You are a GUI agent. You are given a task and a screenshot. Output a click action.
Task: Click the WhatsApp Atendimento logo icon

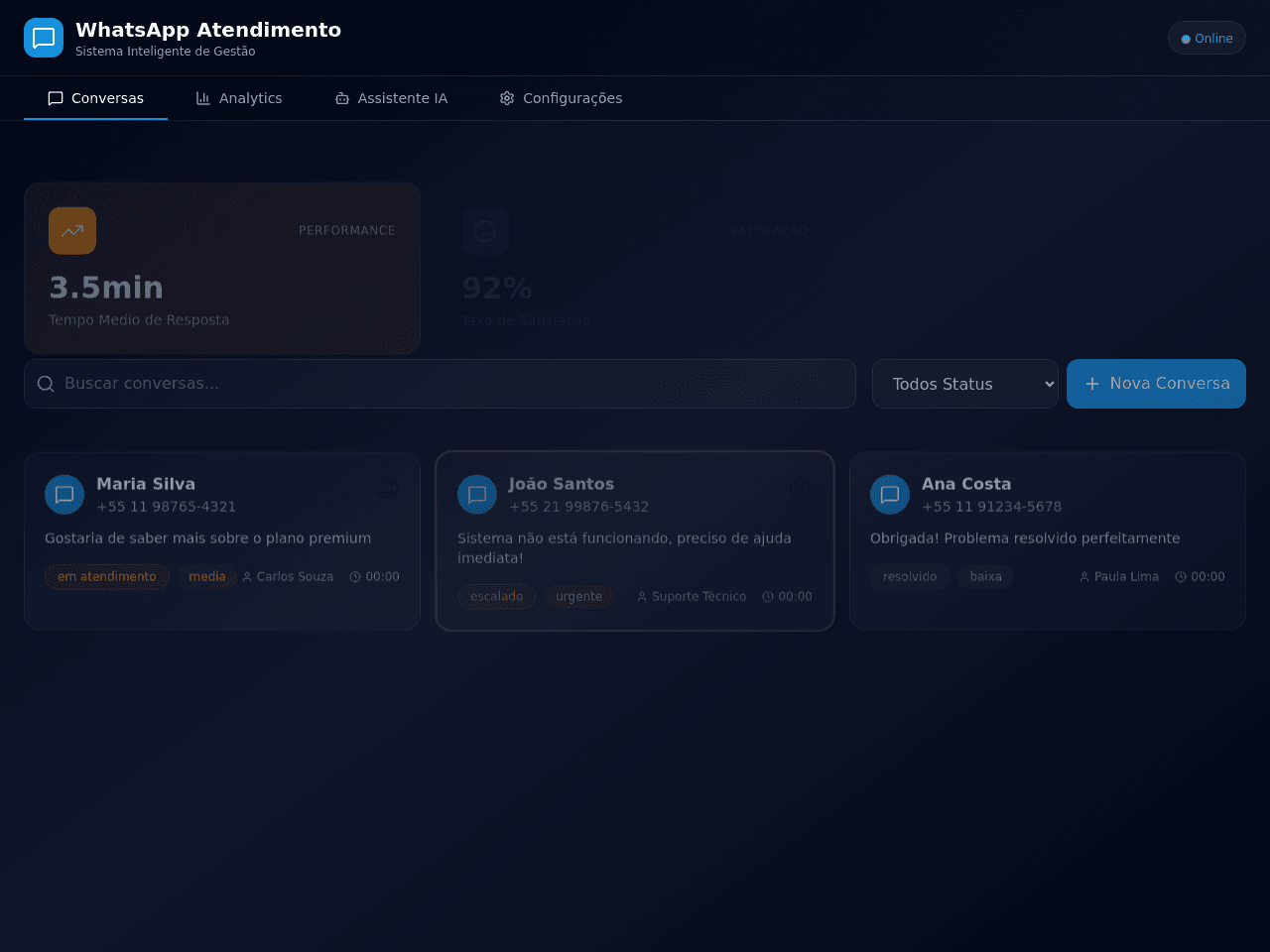[x=44, y=38]
